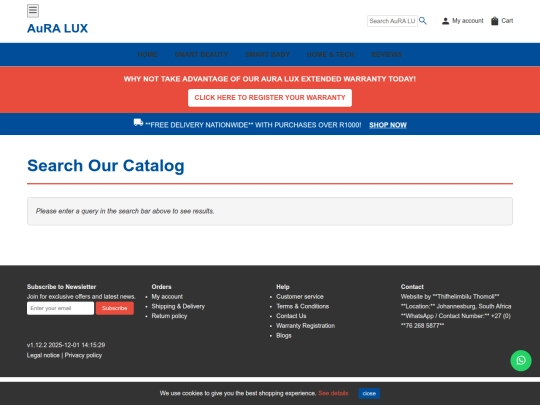540x405 pixels.
Task: Open SMART BEAUTY menu item
Action: (x=201, y=55)
